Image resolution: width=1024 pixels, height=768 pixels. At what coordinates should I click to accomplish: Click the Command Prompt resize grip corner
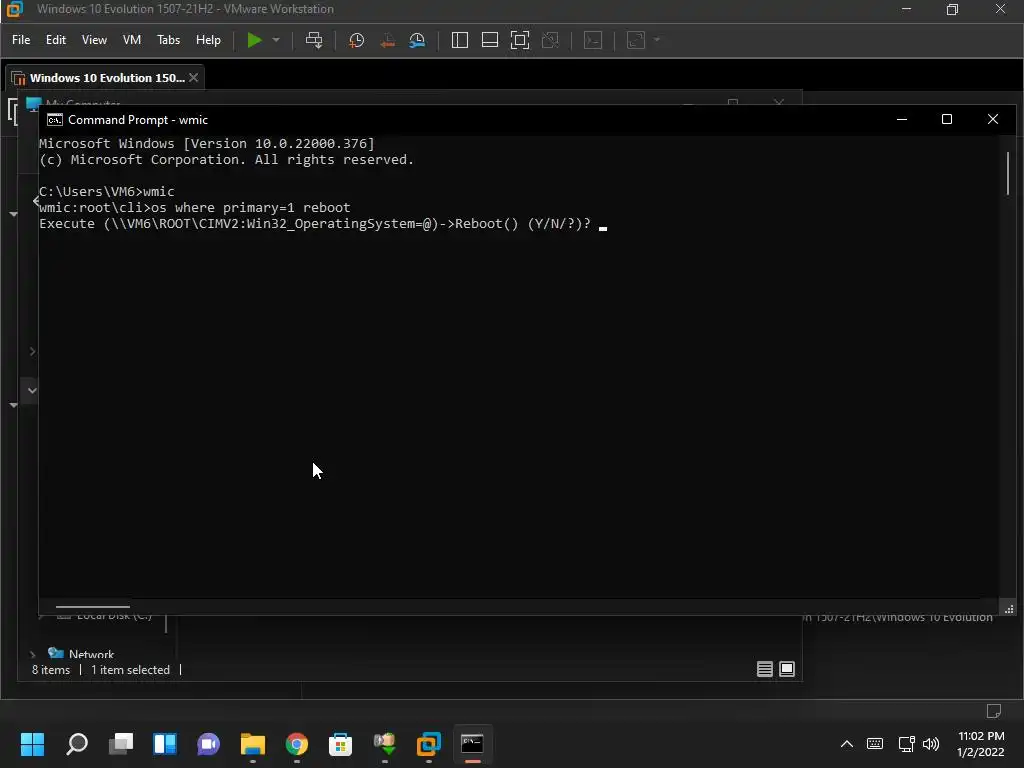click(1009, 609)
